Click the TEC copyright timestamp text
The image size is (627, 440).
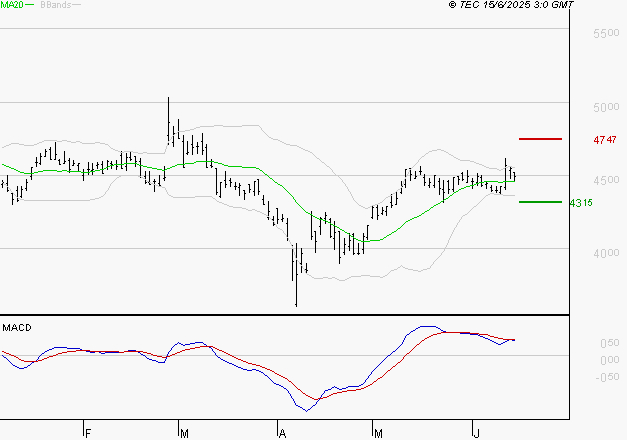click(511, 5)
